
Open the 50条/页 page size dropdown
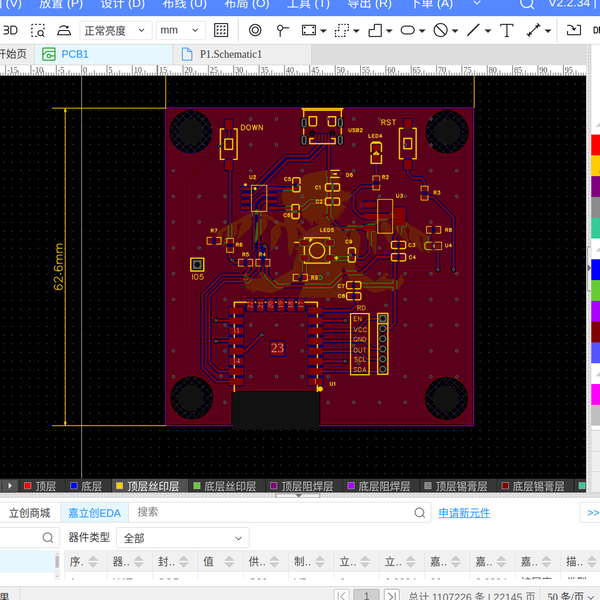[571, 595]
